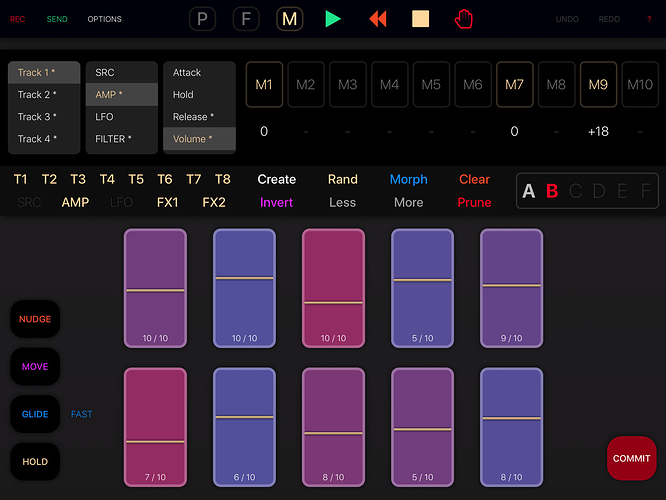Switch to the FX1 tab
Viewport: 666px width, 500px height.
coord(167,202)
